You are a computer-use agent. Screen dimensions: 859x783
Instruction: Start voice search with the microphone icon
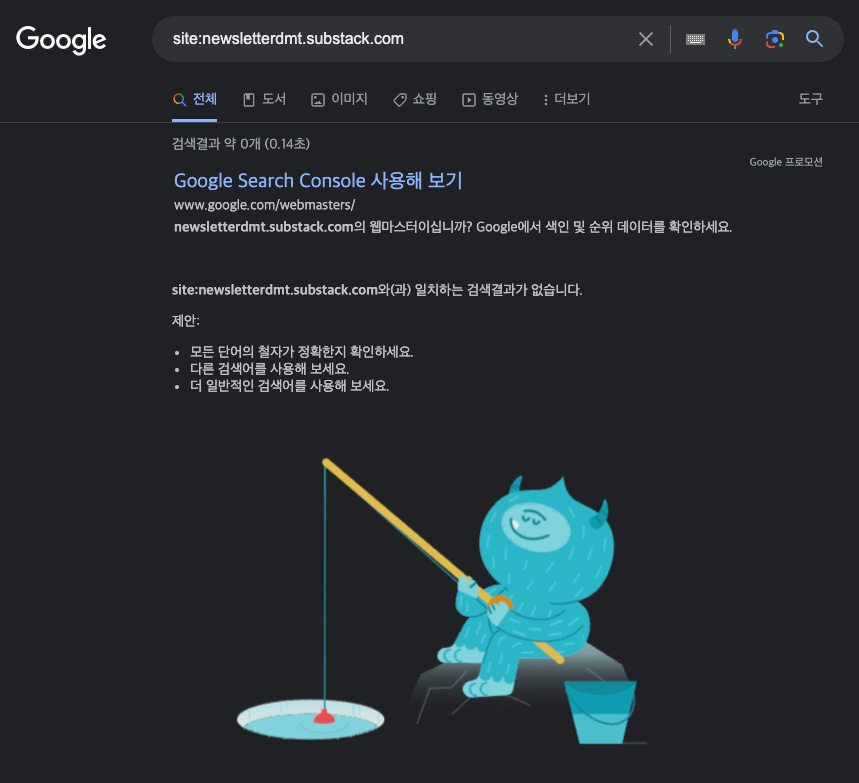735,39
